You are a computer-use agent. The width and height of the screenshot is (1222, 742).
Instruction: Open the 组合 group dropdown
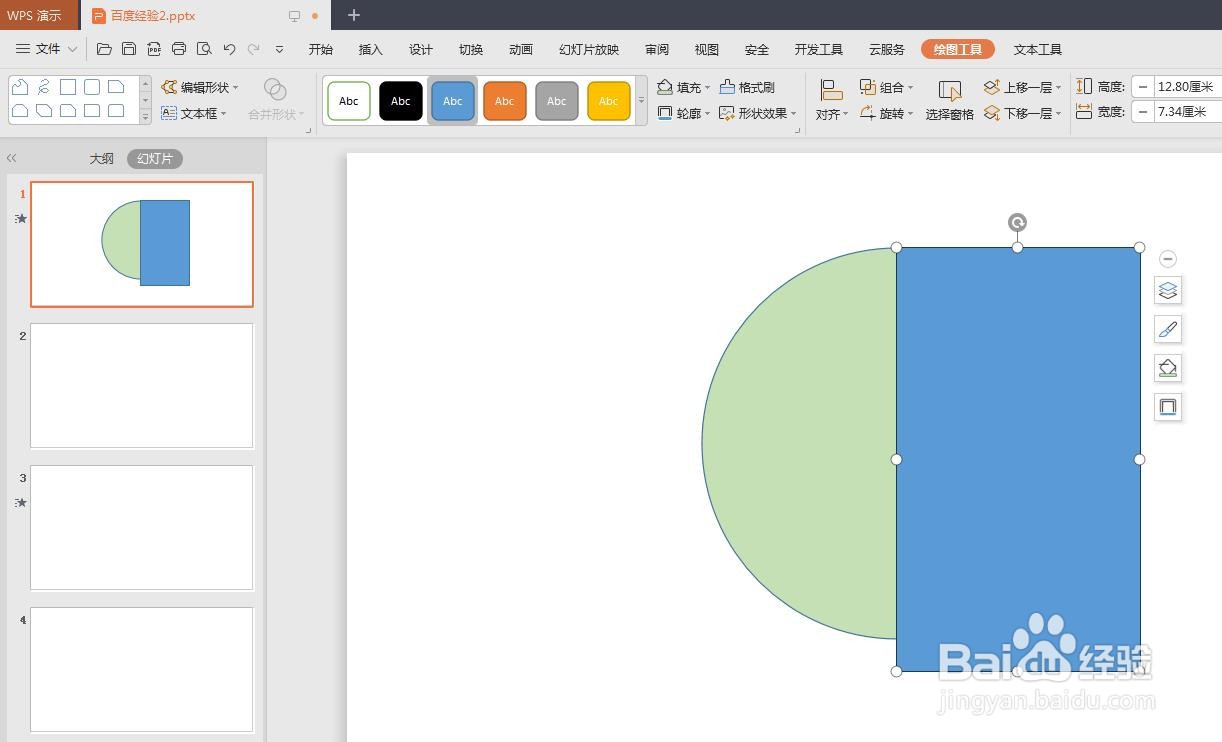pos(887,87)
